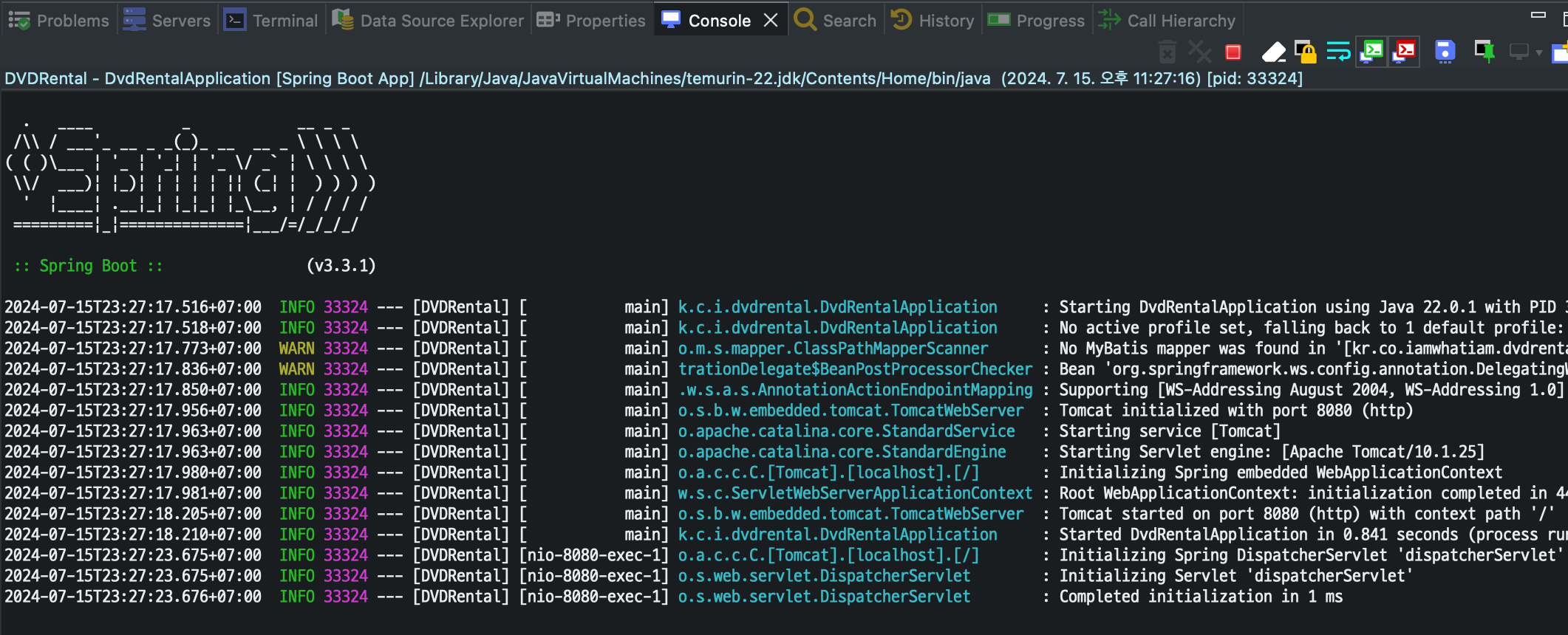
Task: Click the DVDRental launch description line
Action: coord(653,78)
